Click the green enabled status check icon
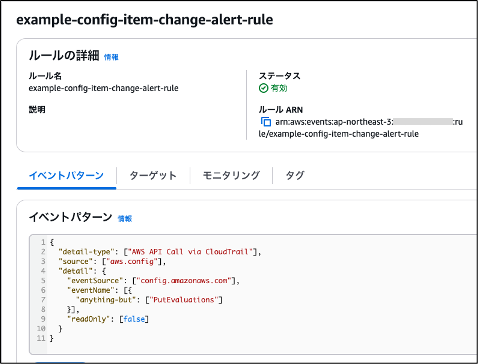Image resolution: width=478 pixels, height=364 pixels. click(x=263, y=88)
